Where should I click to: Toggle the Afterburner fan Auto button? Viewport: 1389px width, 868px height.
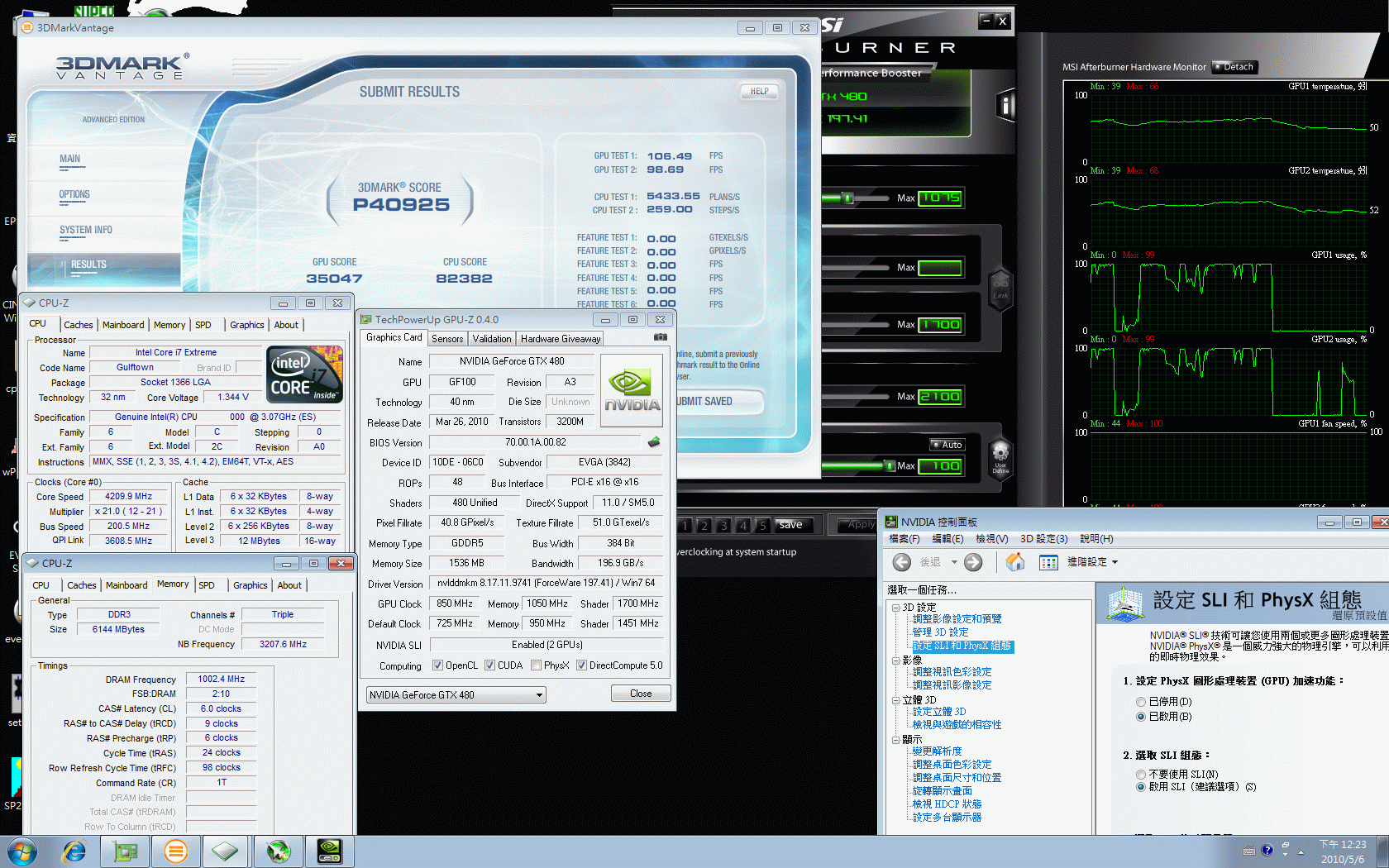947,445
